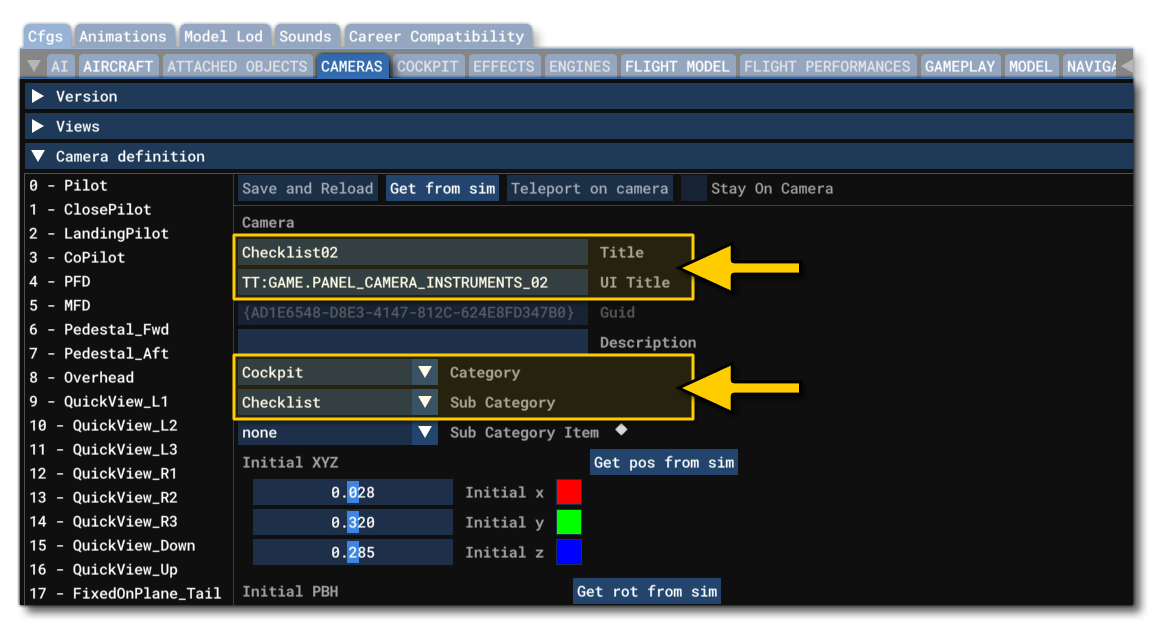Viewport: 1153px width, 625px height.
Task: Click the gray triangle left of the AI tab
Action: [33, 65]
